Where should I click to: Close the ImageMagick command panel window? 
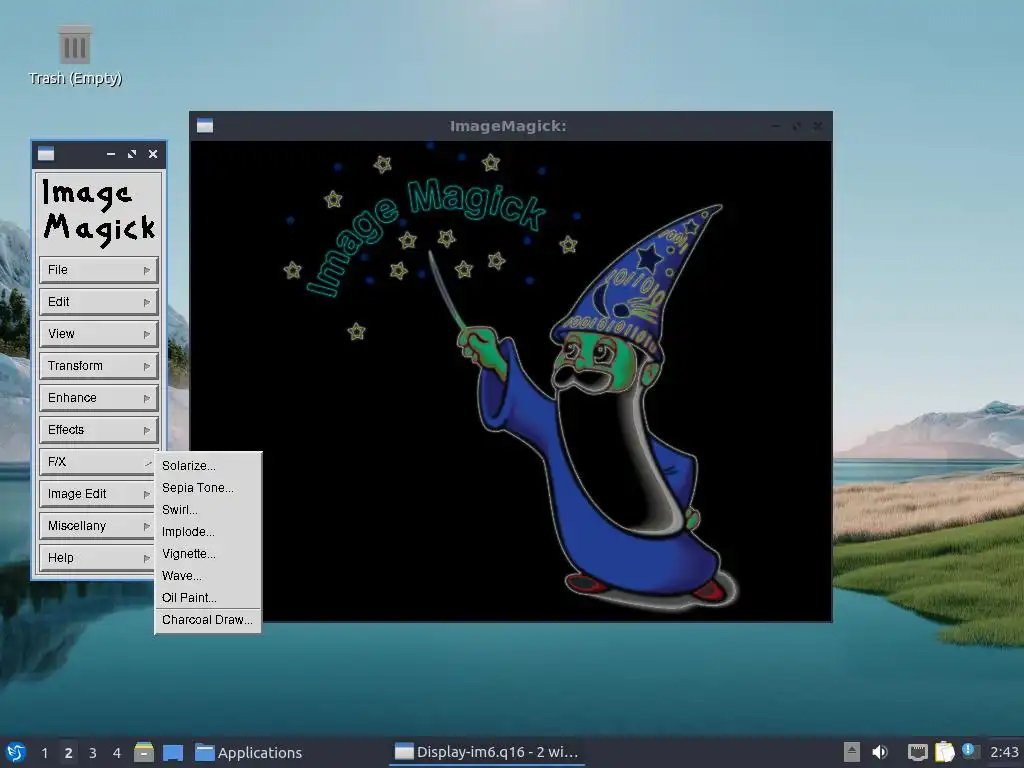click(153, 154)
